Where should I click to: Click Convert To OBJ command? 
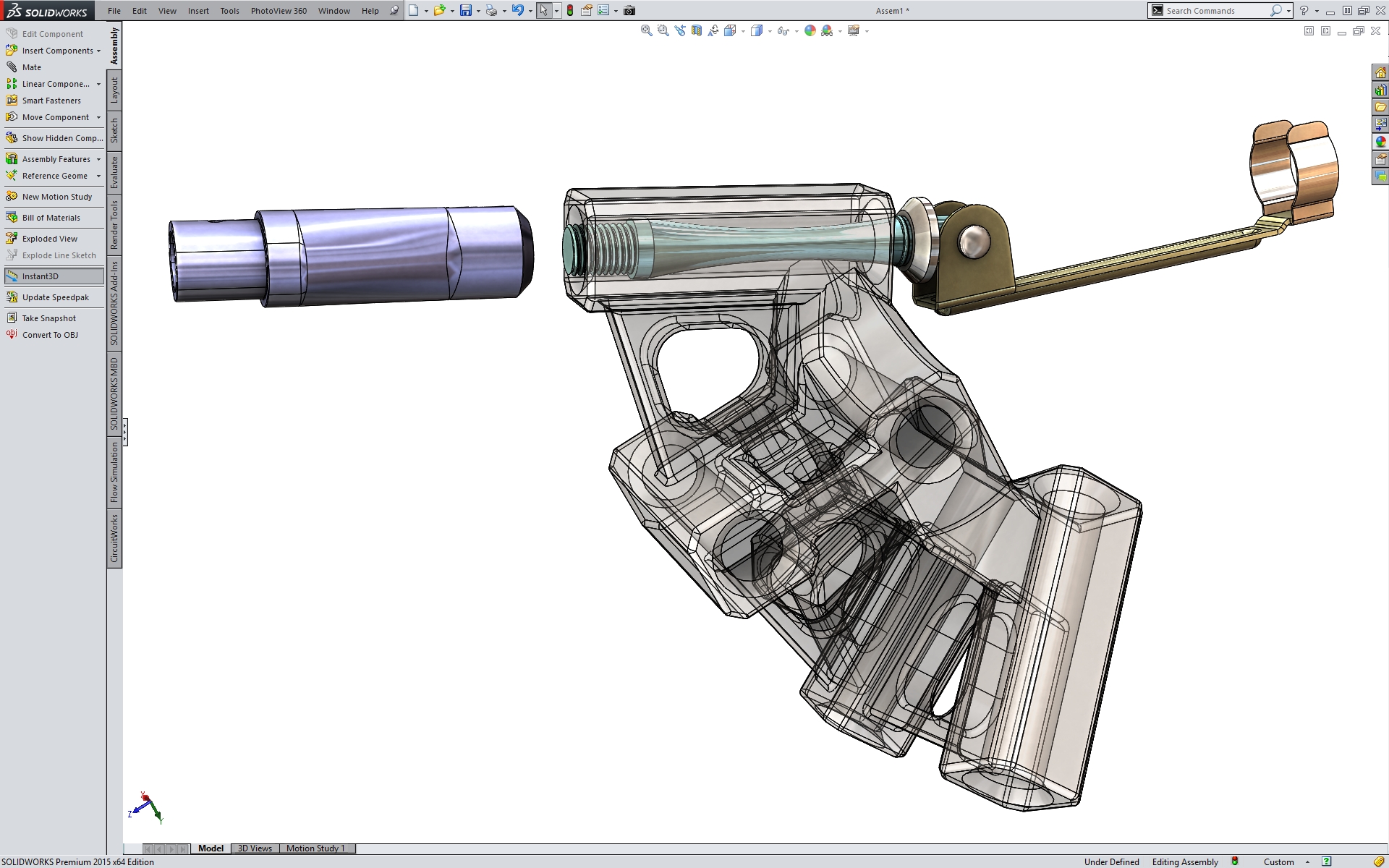pyautogui.click(x=49, y=335)
